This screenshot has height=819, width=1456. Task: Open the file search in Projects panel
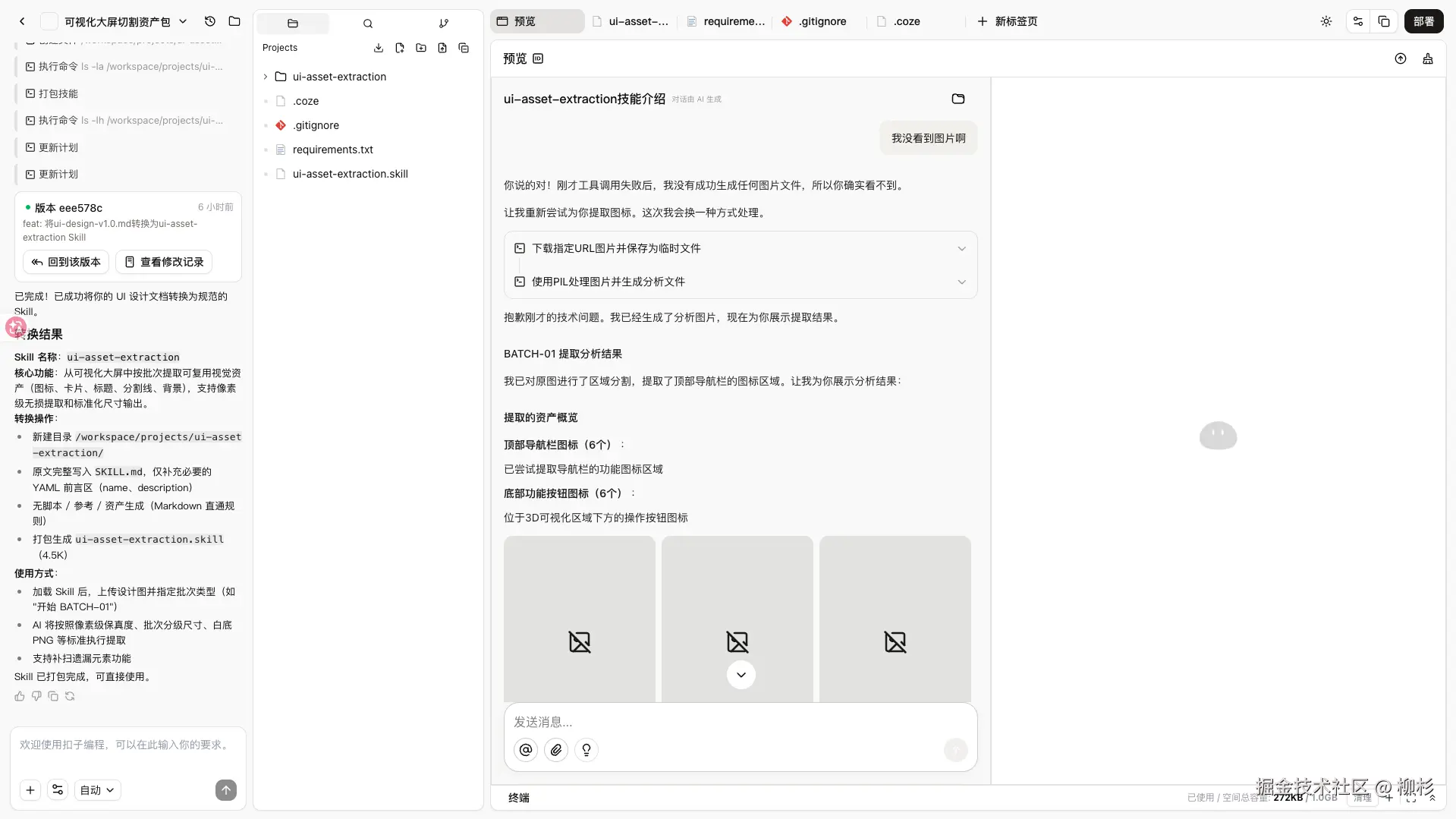pos(368,24)
